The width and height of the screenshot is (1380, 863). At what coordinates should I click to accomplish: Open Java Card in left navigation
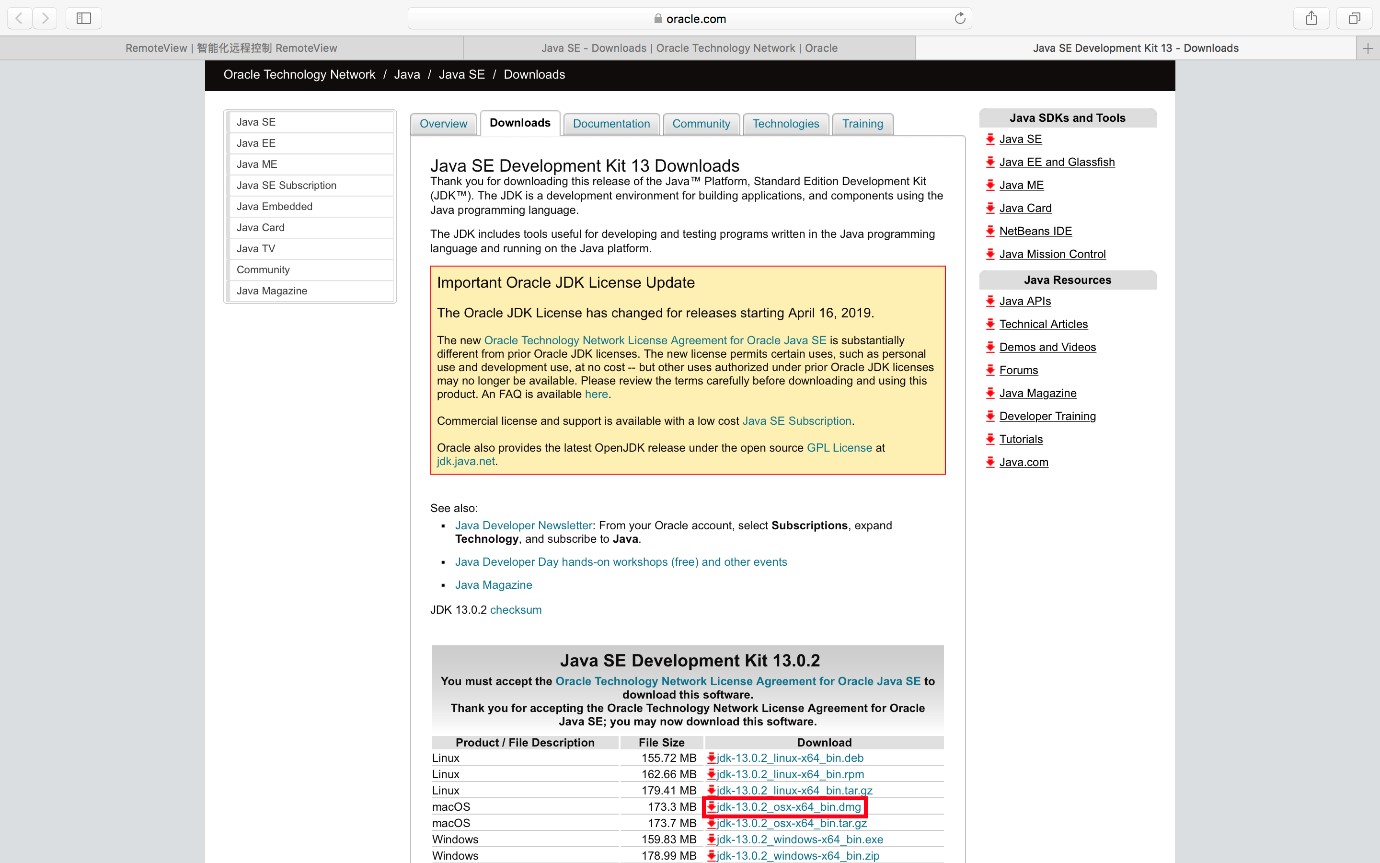coord(312,227)
